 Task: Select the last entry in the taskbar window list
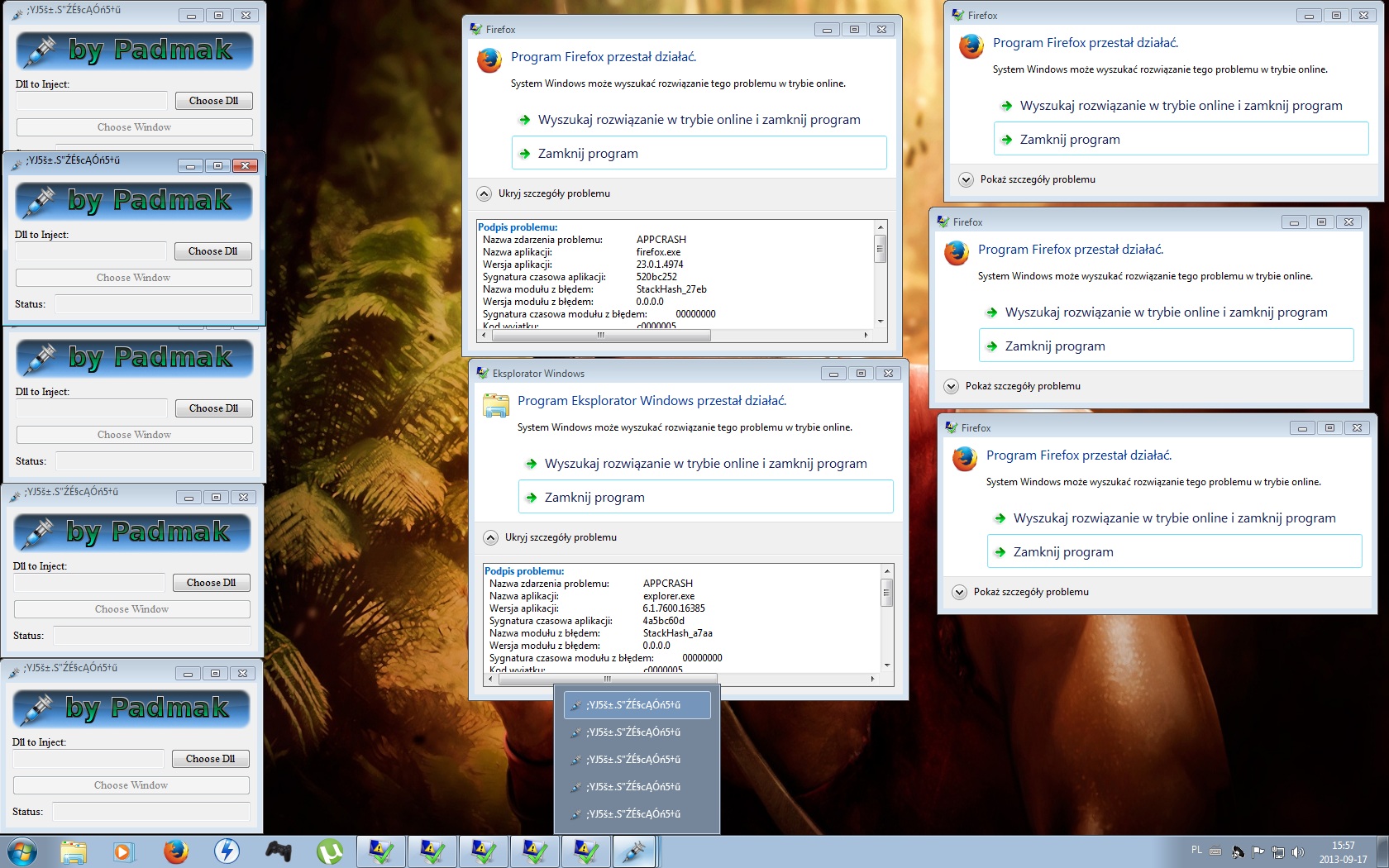click(x=637, y=814)
